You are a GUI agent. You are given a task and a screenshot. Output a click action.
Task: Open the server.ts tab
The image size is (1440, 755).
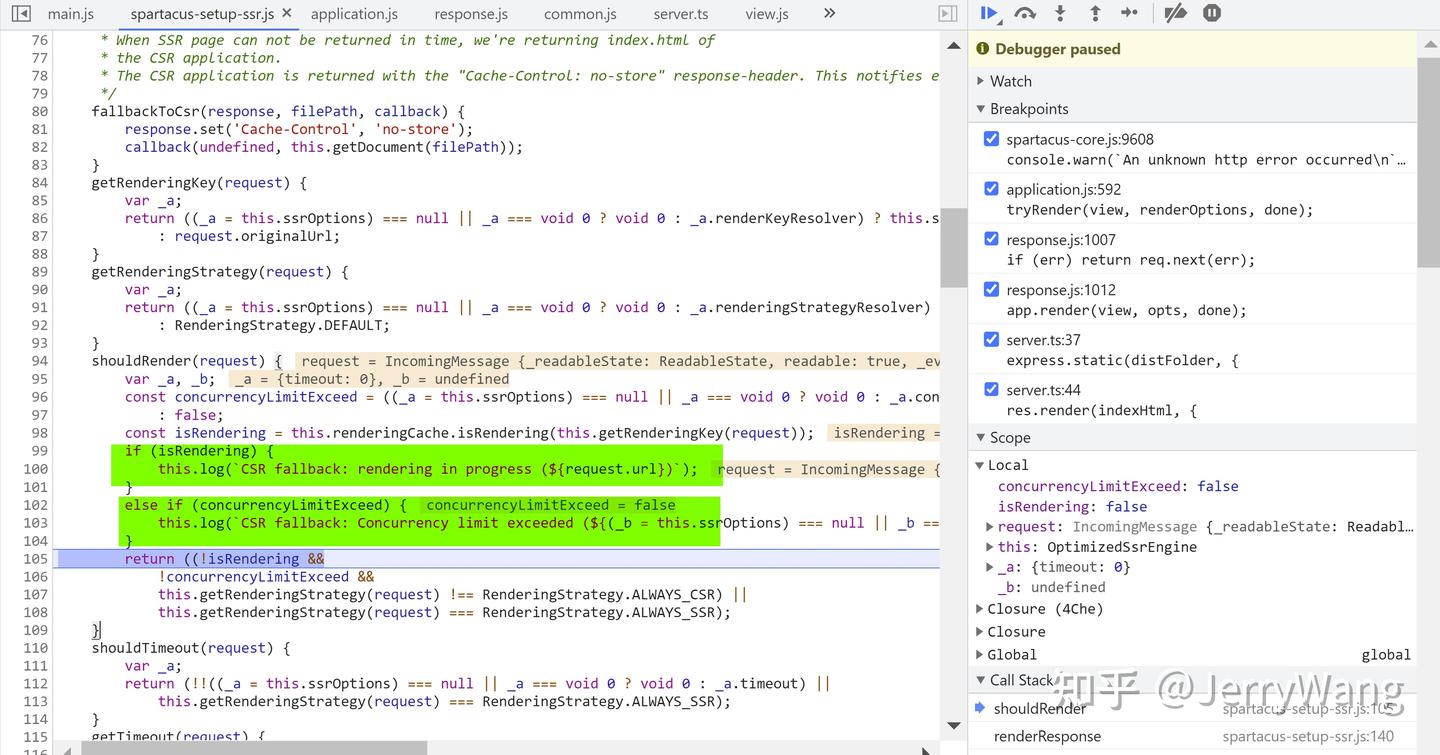681,14
